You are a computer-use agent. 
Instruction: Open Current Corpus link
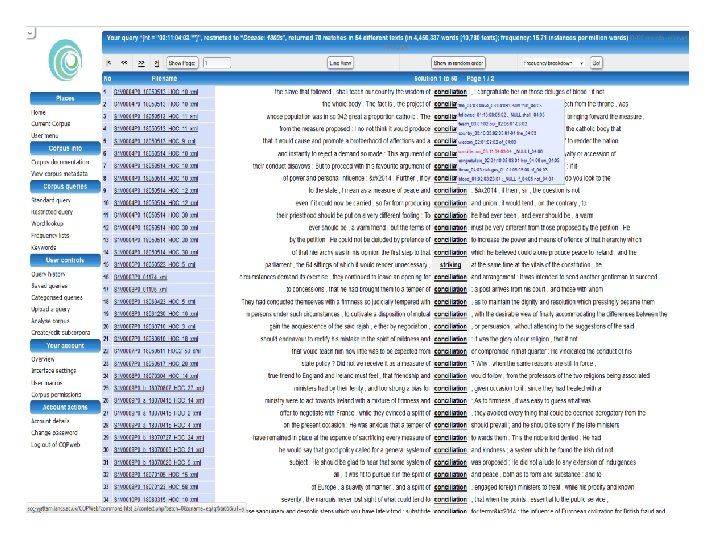pos(51,124)
